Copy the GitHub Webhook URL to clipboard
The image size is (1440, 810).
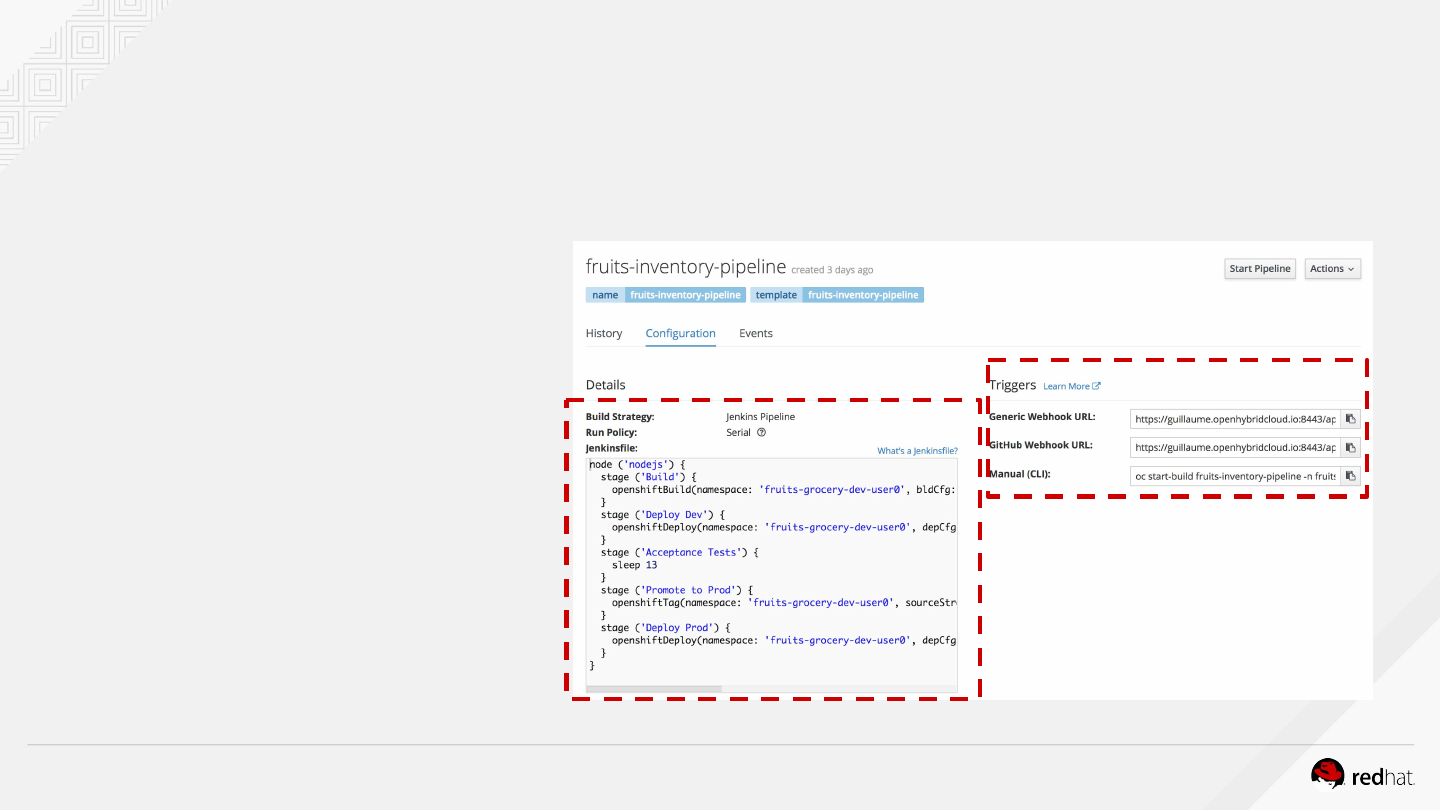[1350, 447]
